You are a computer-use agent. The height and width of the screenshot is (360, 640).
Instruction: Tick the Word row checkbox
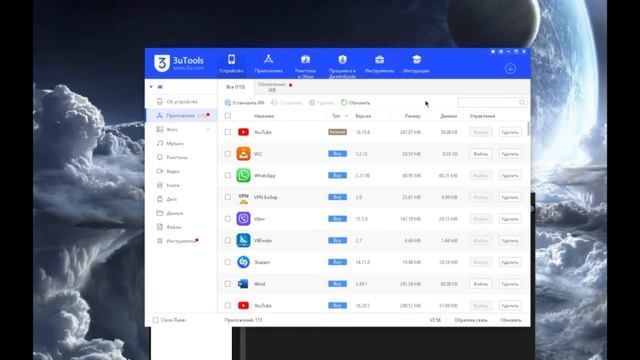pos(228,284)
